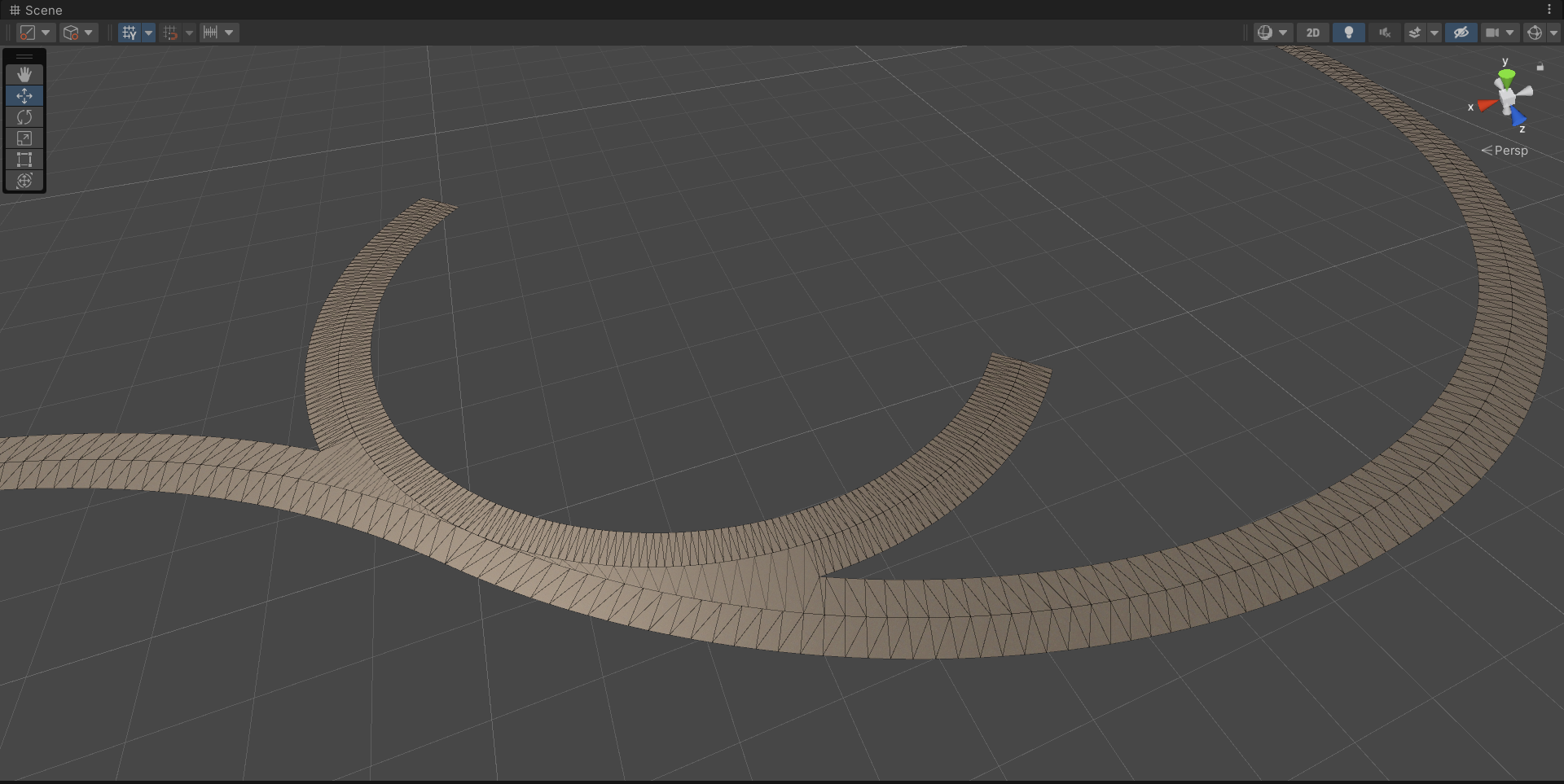Open the handle rotation (Global/Local) cube dropdown
This screenshot has height=784, width=1564.
point(79,33)
